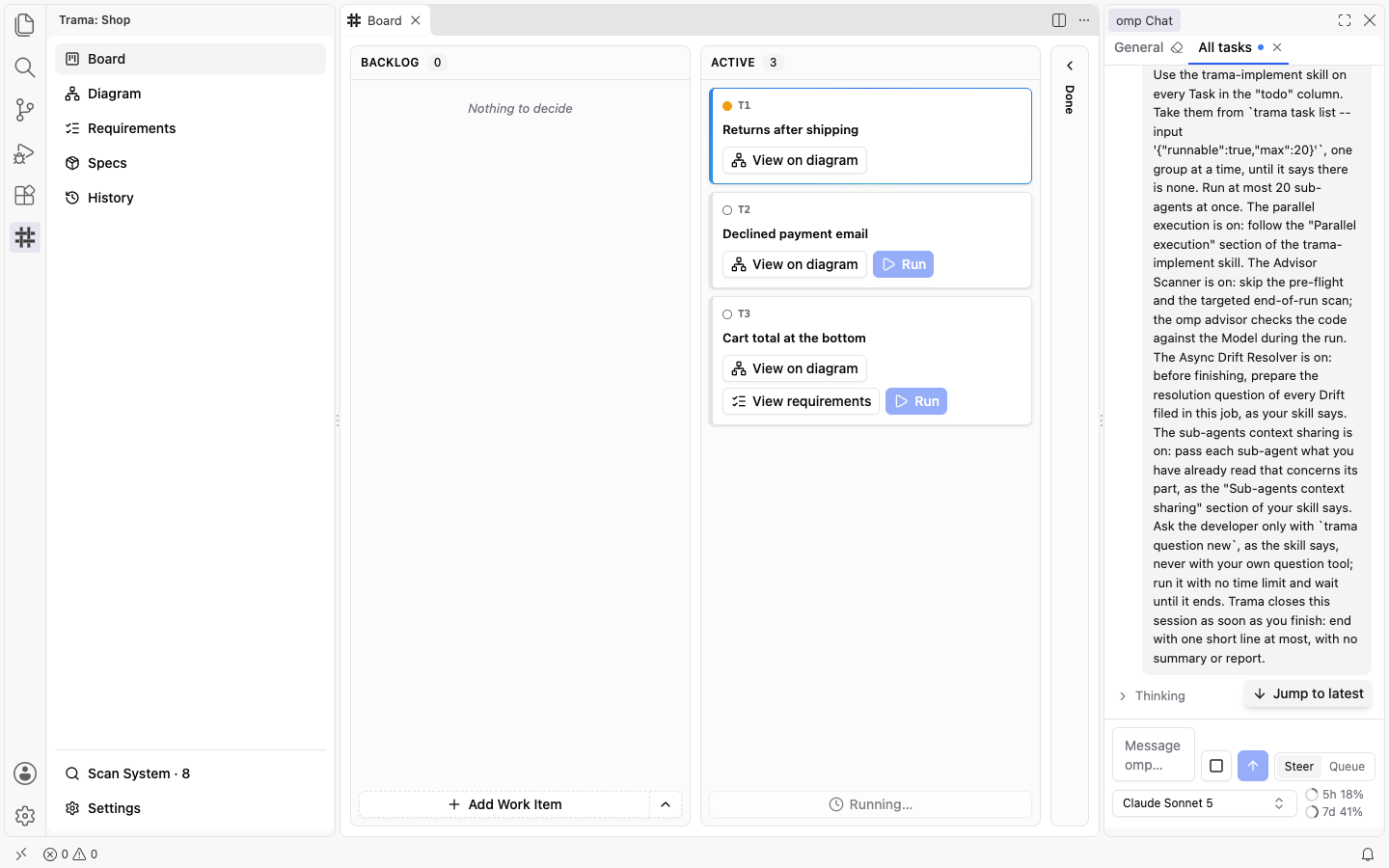
Task: Close the All tasks chat tab
Action: tap(1277, 47)
